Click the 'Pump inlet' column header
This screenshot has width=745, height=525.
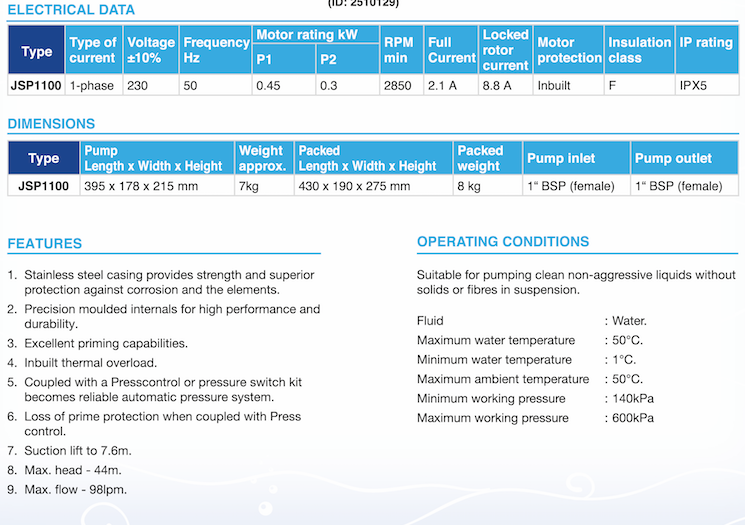(x=576, y=158)
